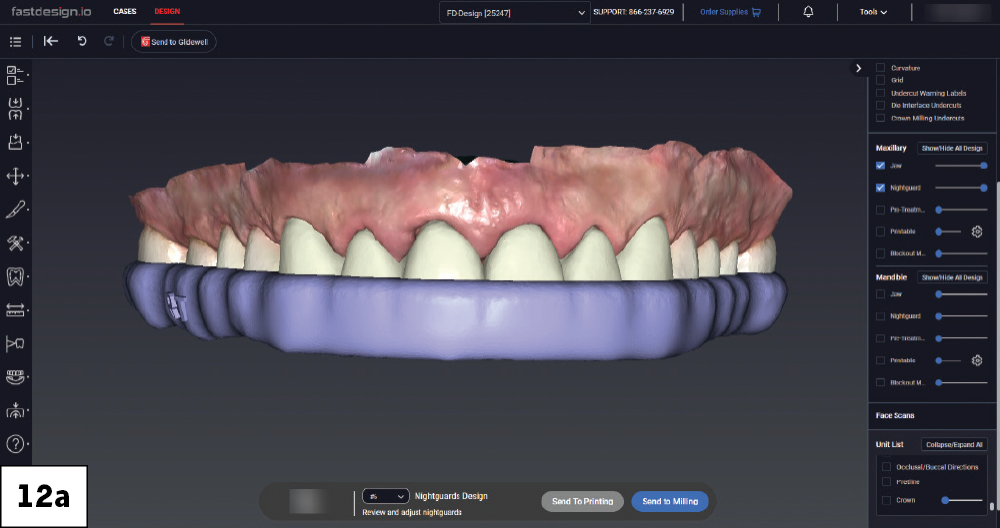Click the jaw import/export icon in sidebar

(15, 108)
